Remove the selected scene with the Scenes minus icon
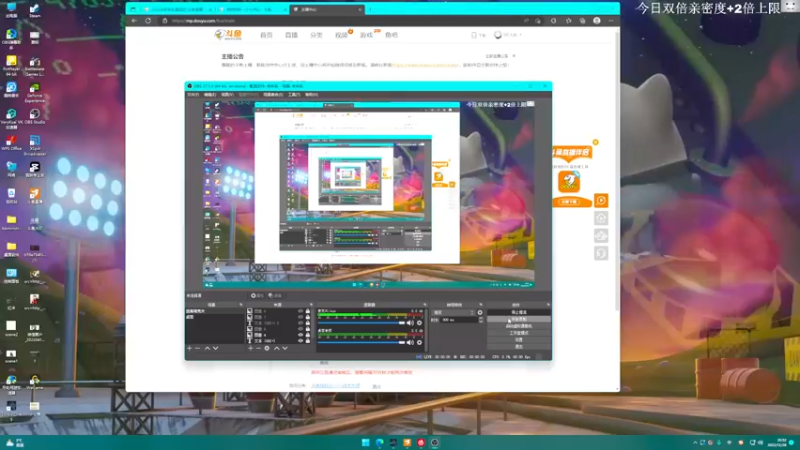The width and height of the screenshot is (800, 450). (x=197, y=348)
